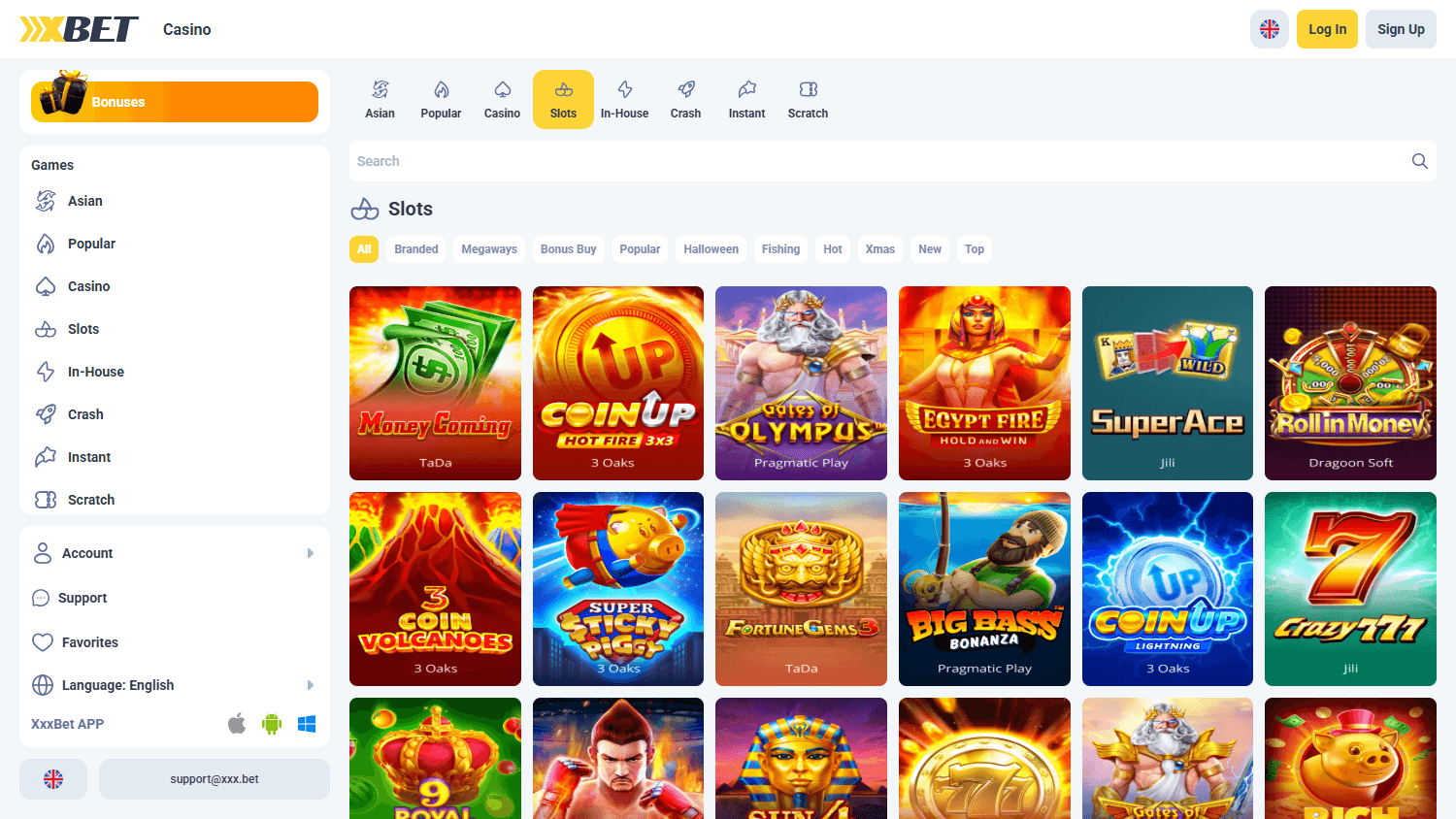Filter slots by Branded
Screen dimensions: 1456x819
tap(416, 249)
